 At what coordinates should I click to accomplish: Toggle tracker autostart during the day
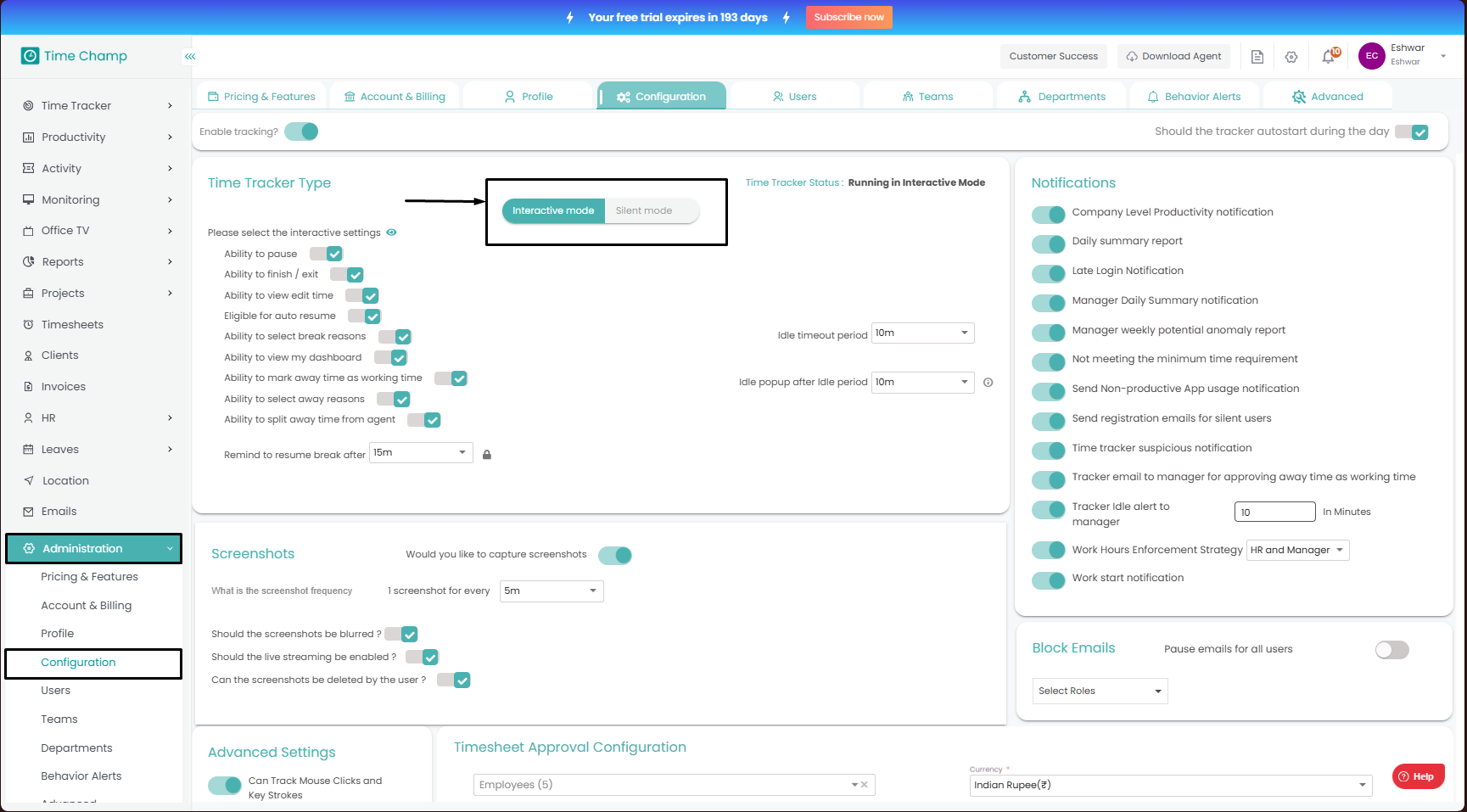(x=1412, y=132)
